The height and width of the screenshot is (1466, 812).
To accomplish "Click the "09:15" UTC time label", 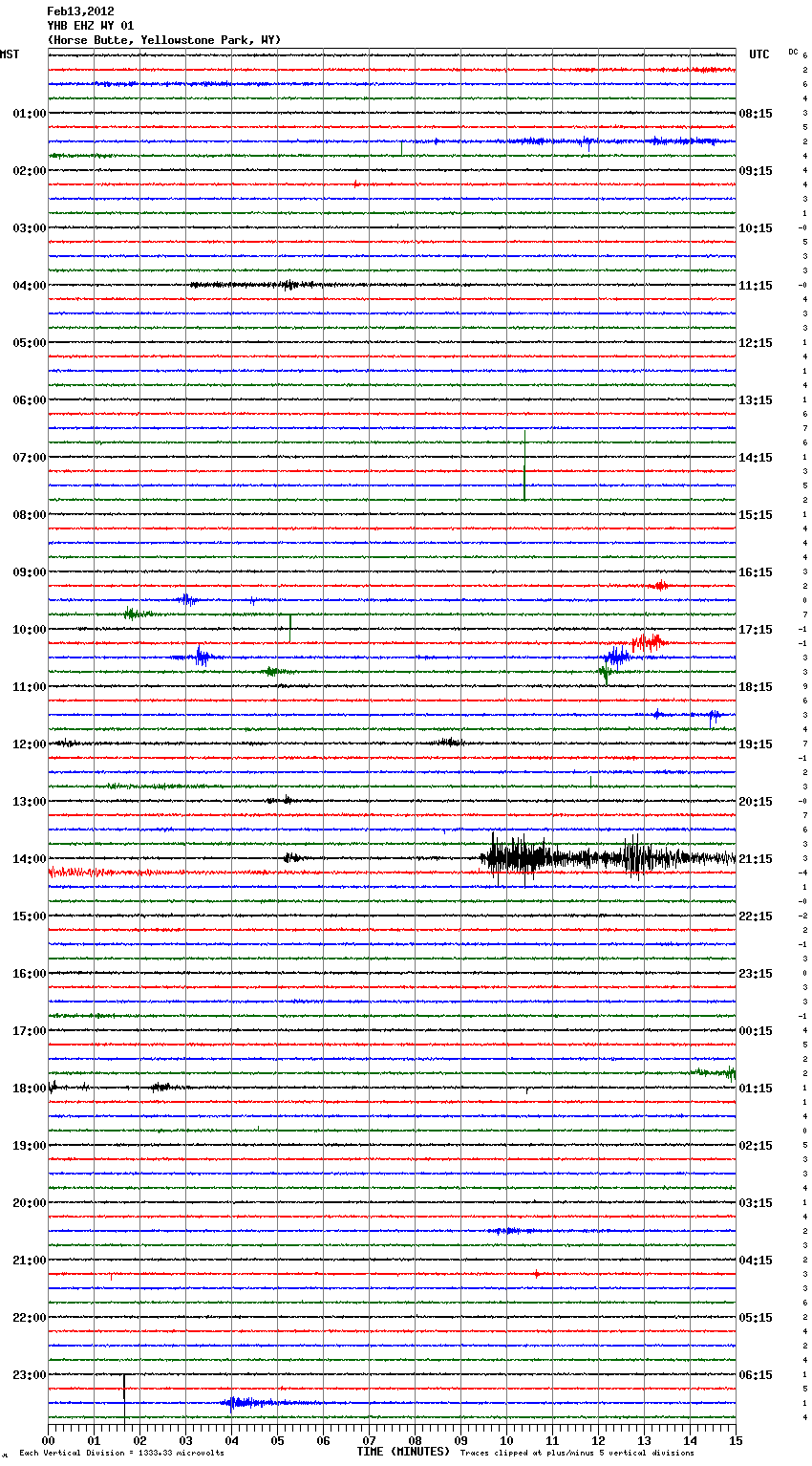I will click(x=756, y=171).
